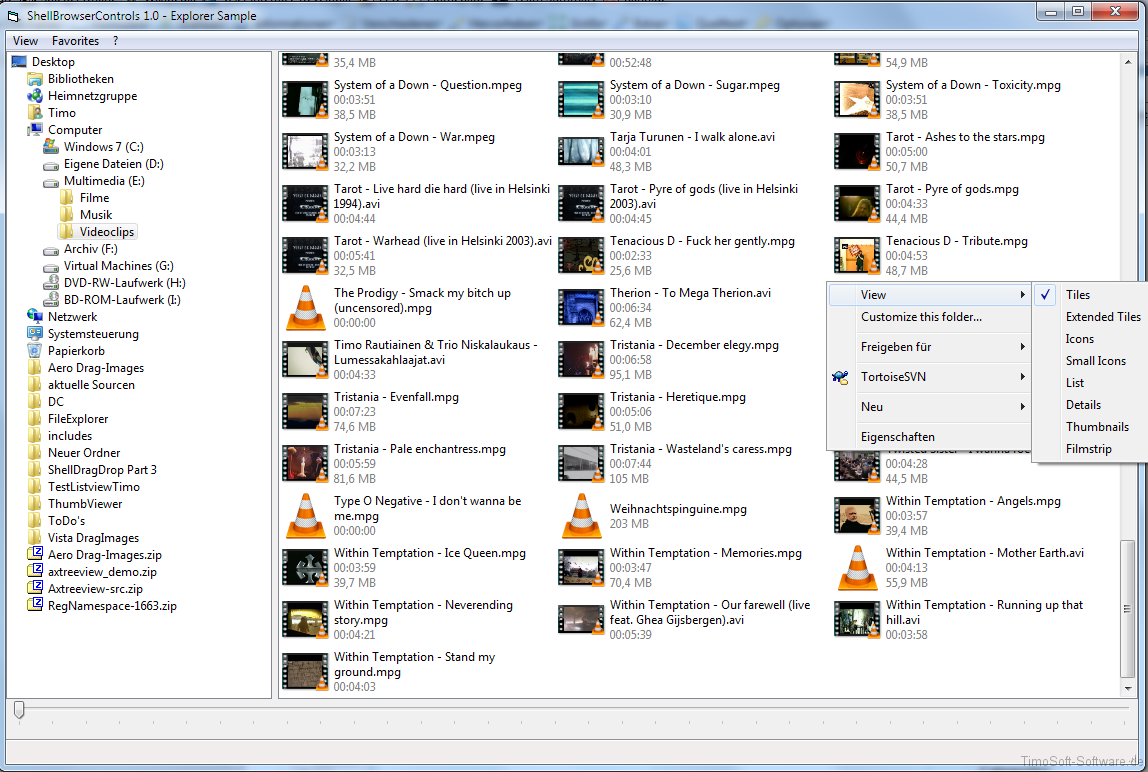
Task: Choose Customize this folder...
Action: (921, 316)
